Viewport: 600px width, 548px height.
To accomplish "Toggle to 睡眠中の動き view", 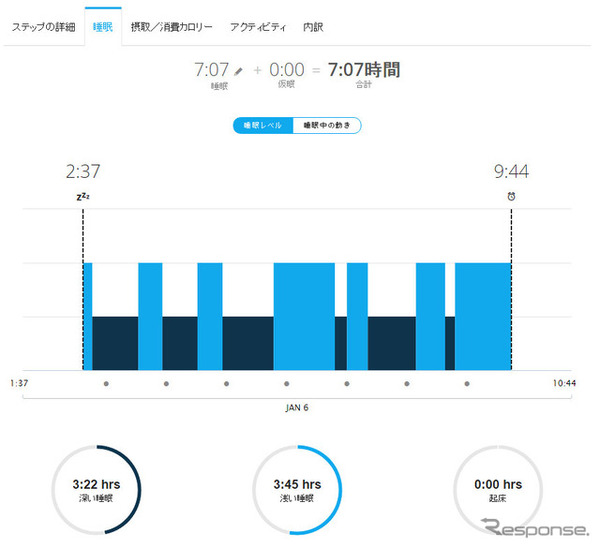I will (x=327, y=126).
